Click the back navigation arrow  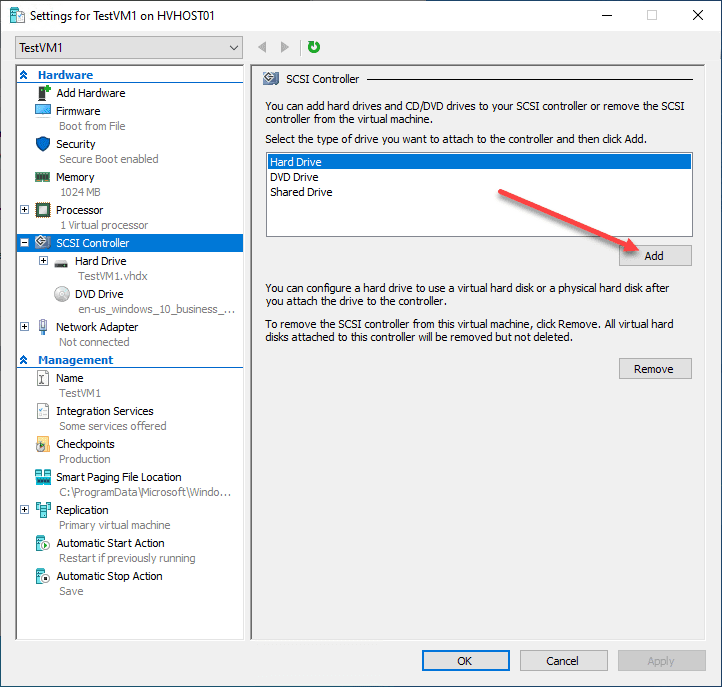[262, 47]
